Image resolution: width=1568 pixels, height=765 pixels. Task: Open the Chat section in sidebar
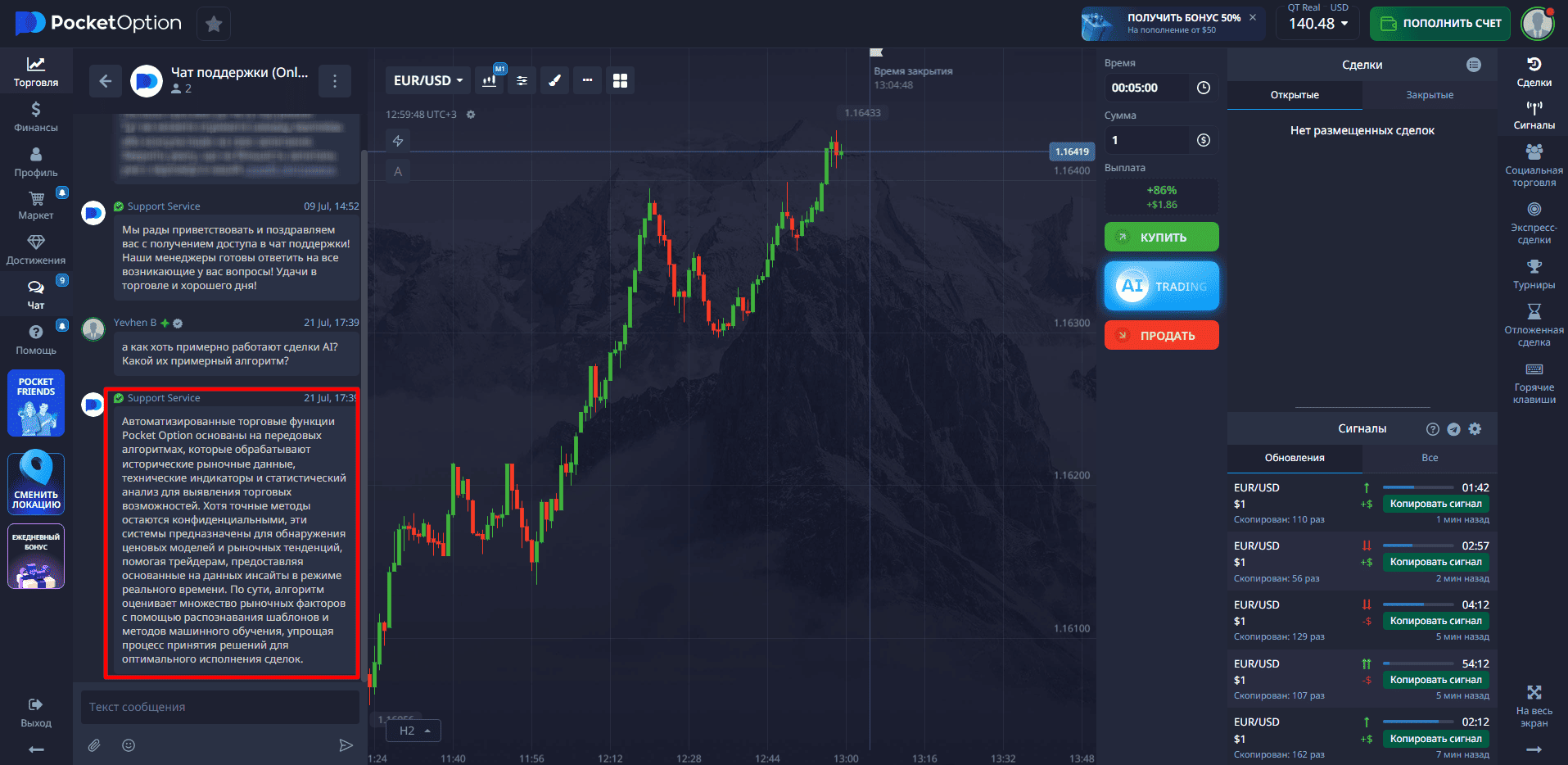(x=36, y=295)
